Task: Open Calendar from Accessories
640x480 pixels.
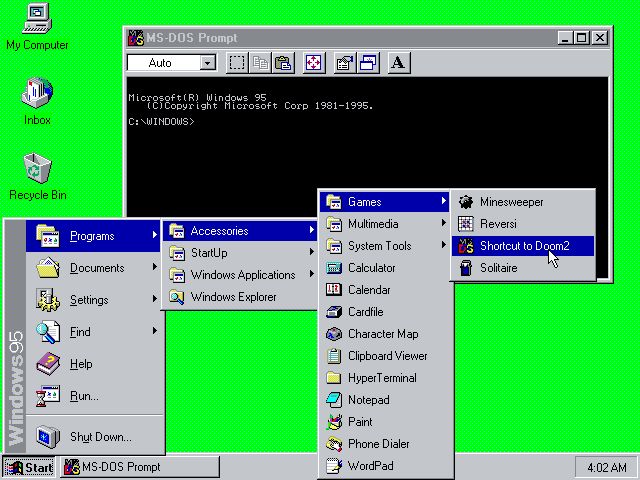Action: pyautogui.click(x=384, y=290)
